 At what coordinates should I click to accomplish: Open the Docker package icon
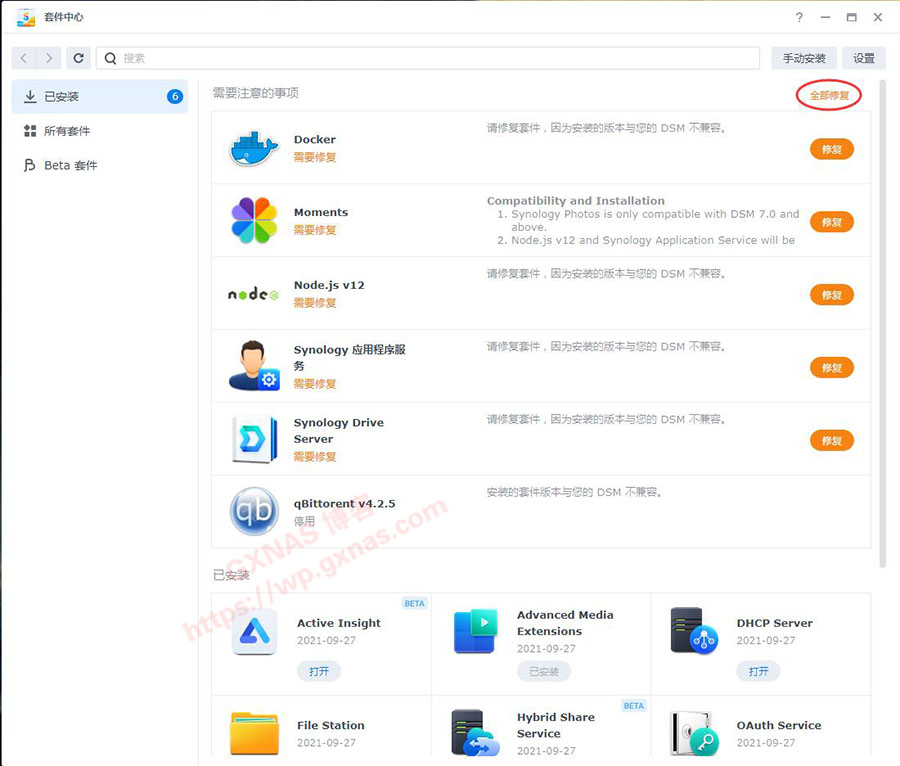point(252,148)
